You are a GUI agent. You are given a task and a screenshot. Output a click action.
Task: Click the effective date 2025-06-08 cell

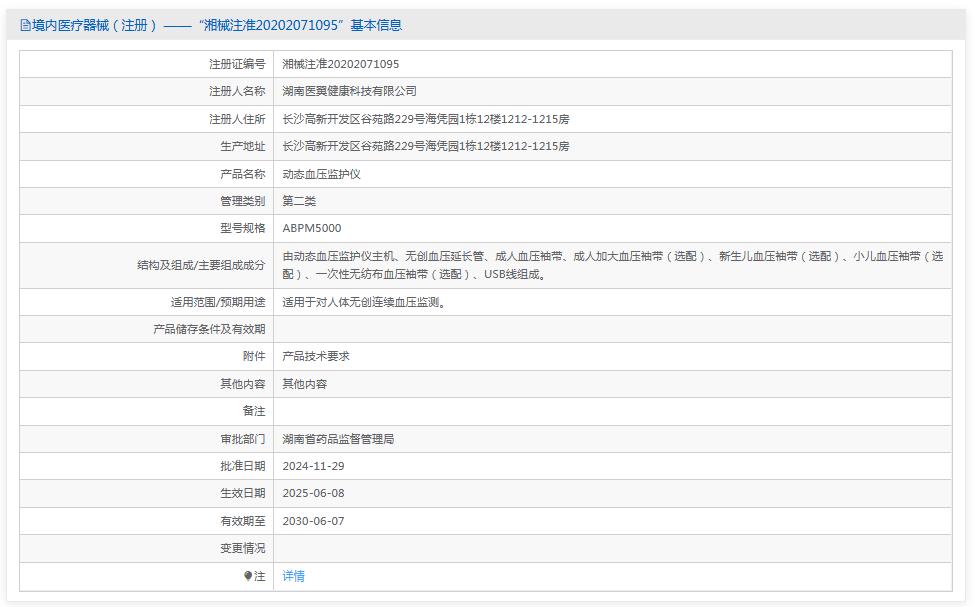coord(316,492)
